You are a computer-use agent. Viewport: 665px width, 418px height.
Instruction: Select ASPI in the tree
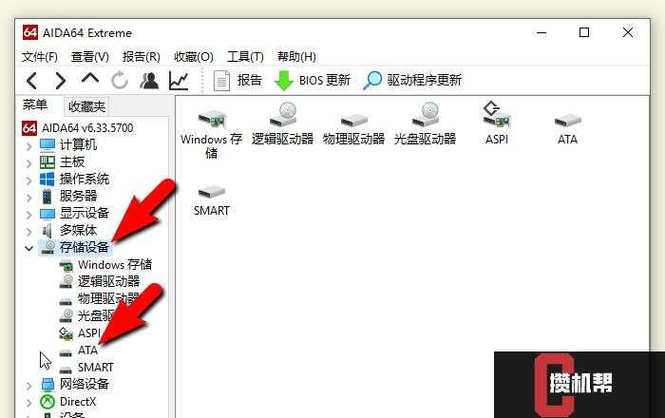coord(79,333)
